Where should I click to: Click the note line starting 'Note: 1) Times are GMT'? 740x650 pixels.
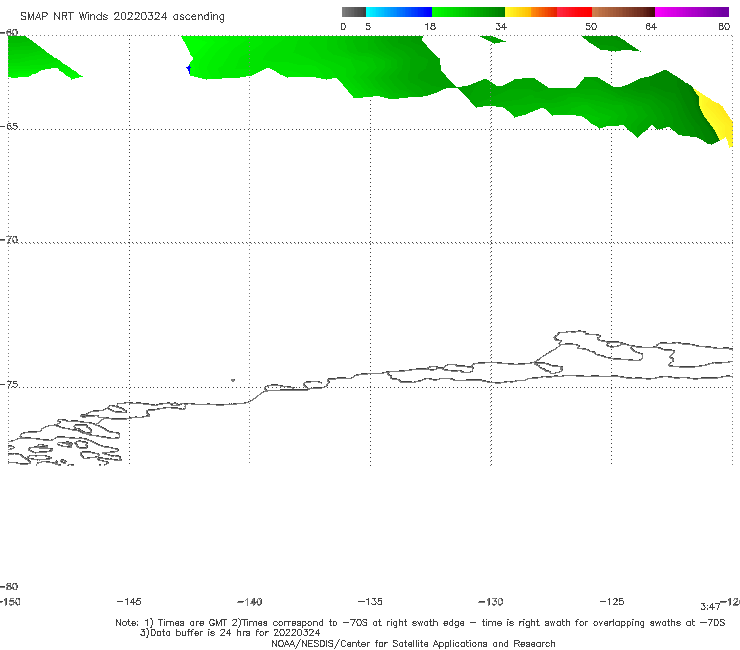(x=420, y=623)
